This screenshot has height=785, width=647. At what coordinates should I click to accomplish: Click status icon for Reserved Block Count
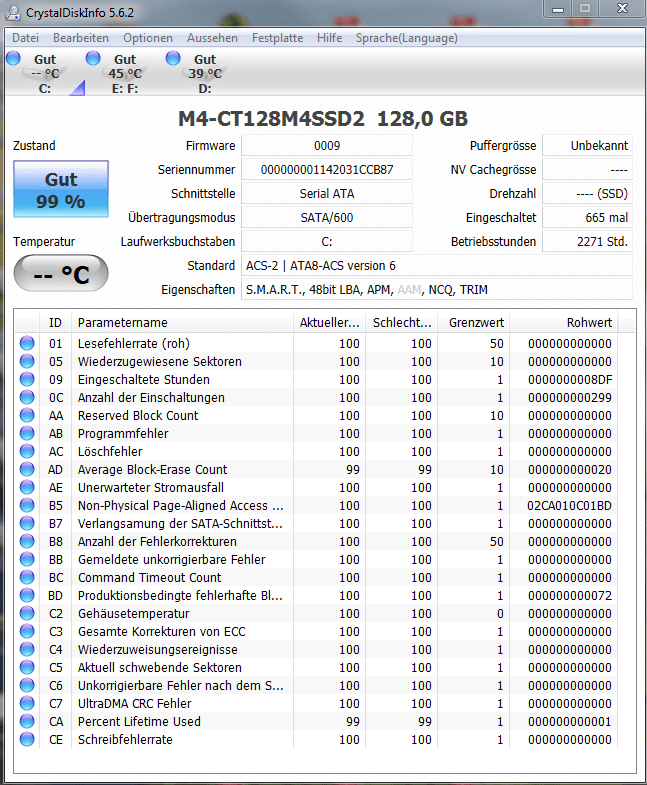27,416
